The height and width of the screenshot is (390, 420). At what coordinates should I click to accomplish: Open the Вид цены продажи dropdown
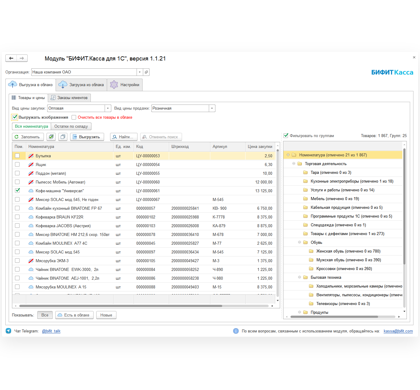212,108
